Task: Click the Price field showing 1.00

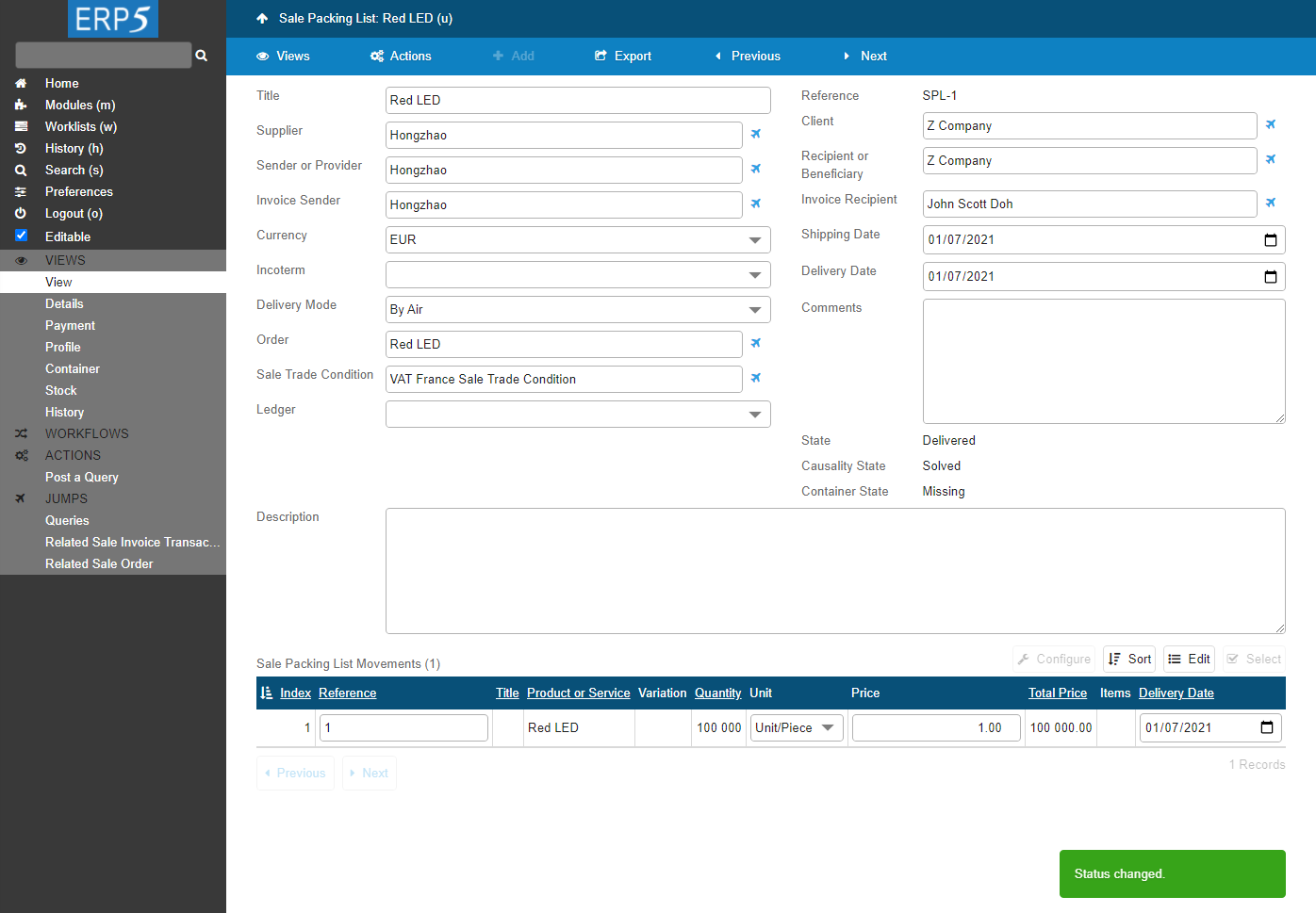Action: click(x=936, y=727)
